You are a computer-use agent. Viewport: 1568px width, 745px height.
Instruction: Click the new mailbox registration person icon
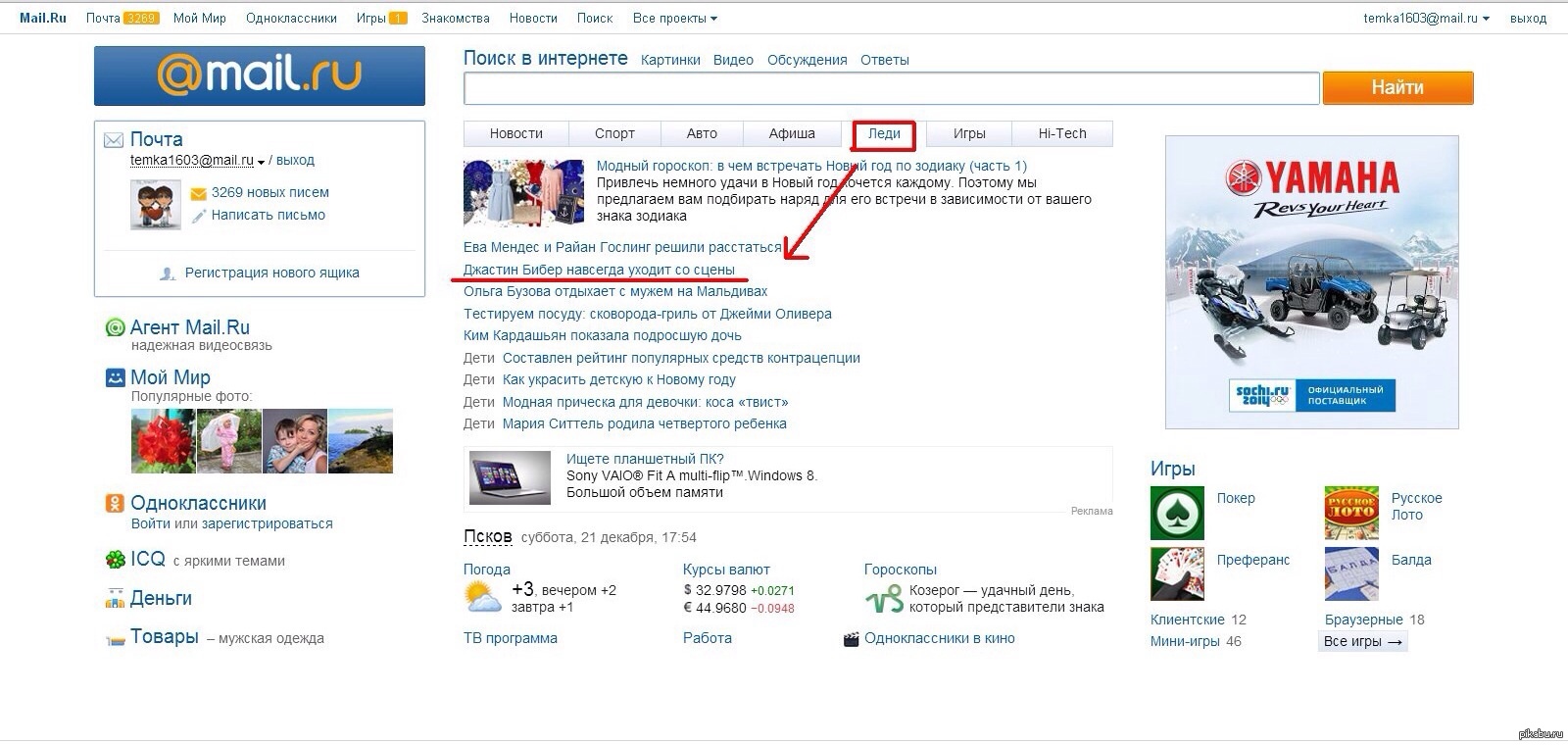coord(168,273)
